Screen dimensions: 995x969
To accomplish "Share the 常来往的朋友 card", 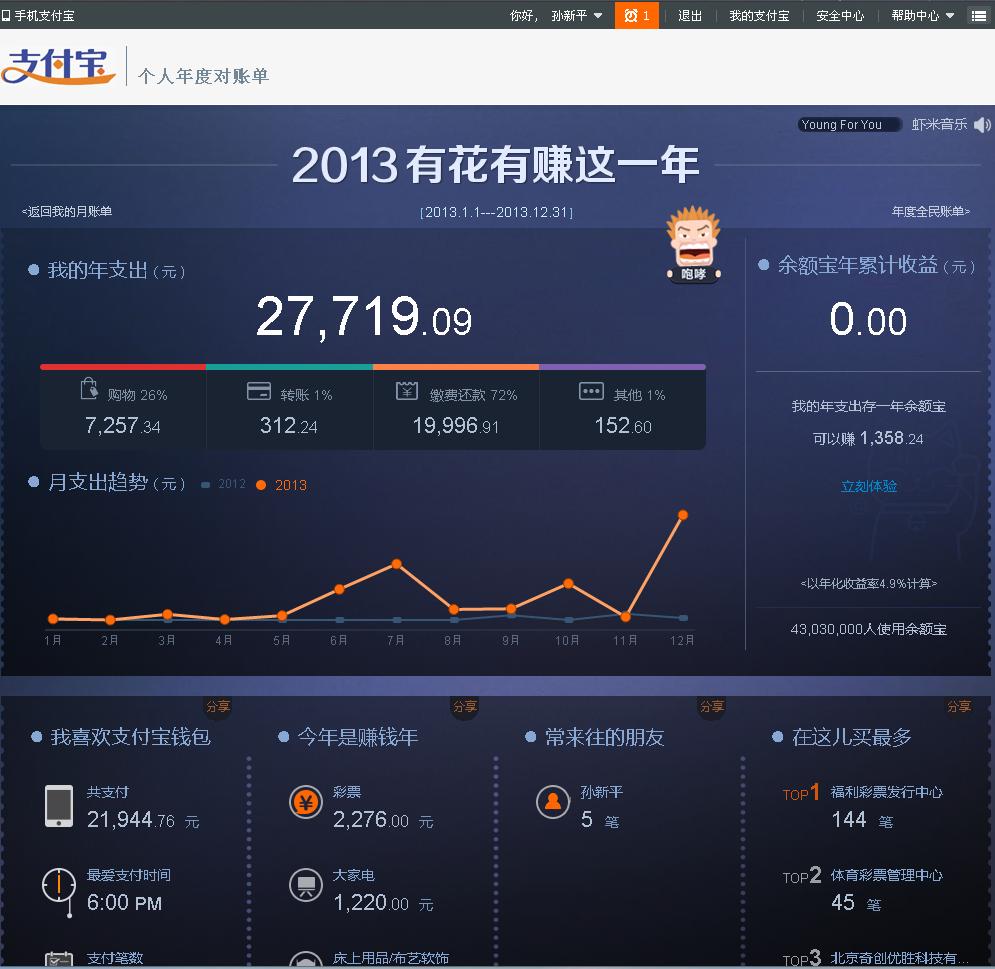I will (x=711, y=706).
